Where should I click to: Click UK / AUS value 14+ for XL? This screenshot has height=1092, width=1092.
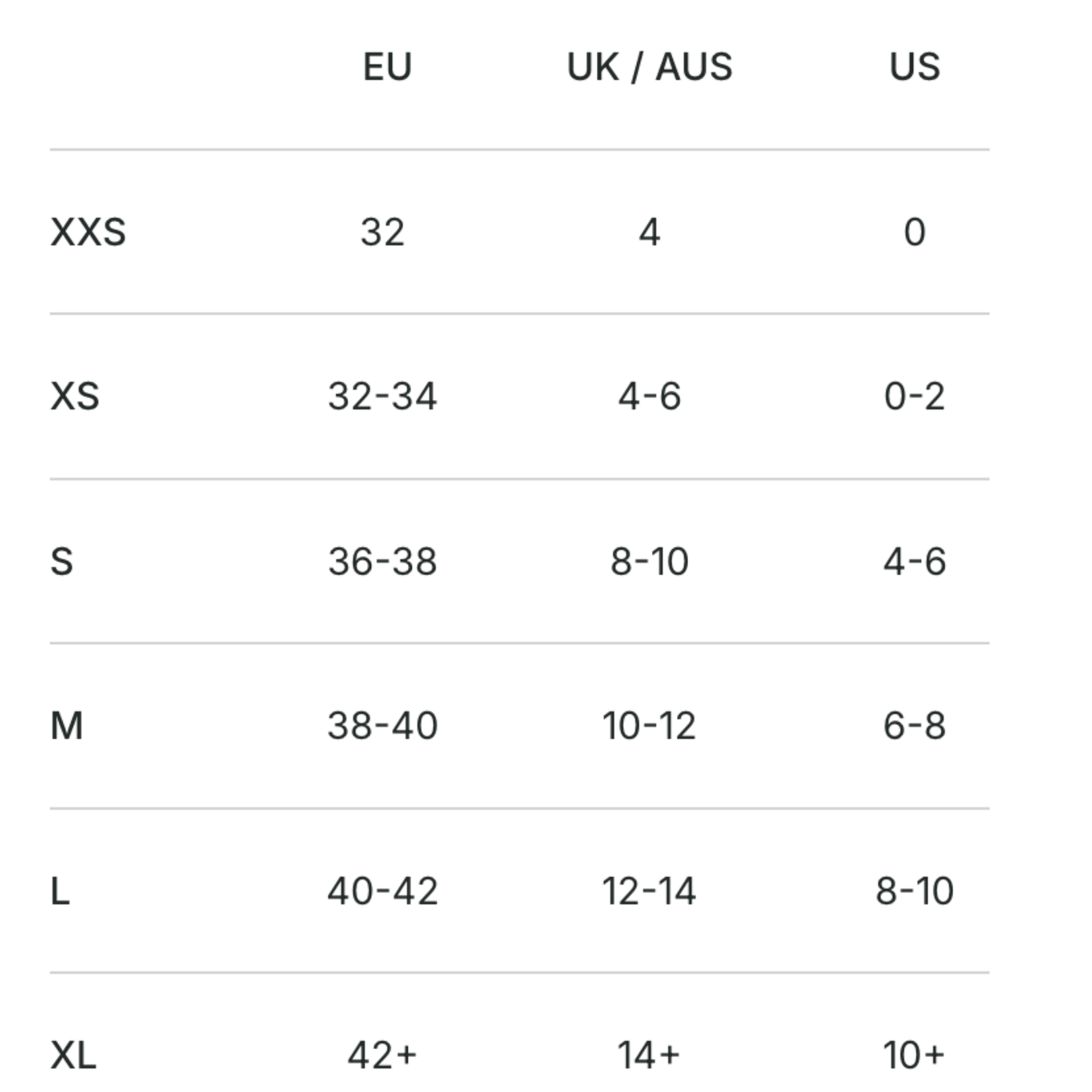coord(648,1055)
